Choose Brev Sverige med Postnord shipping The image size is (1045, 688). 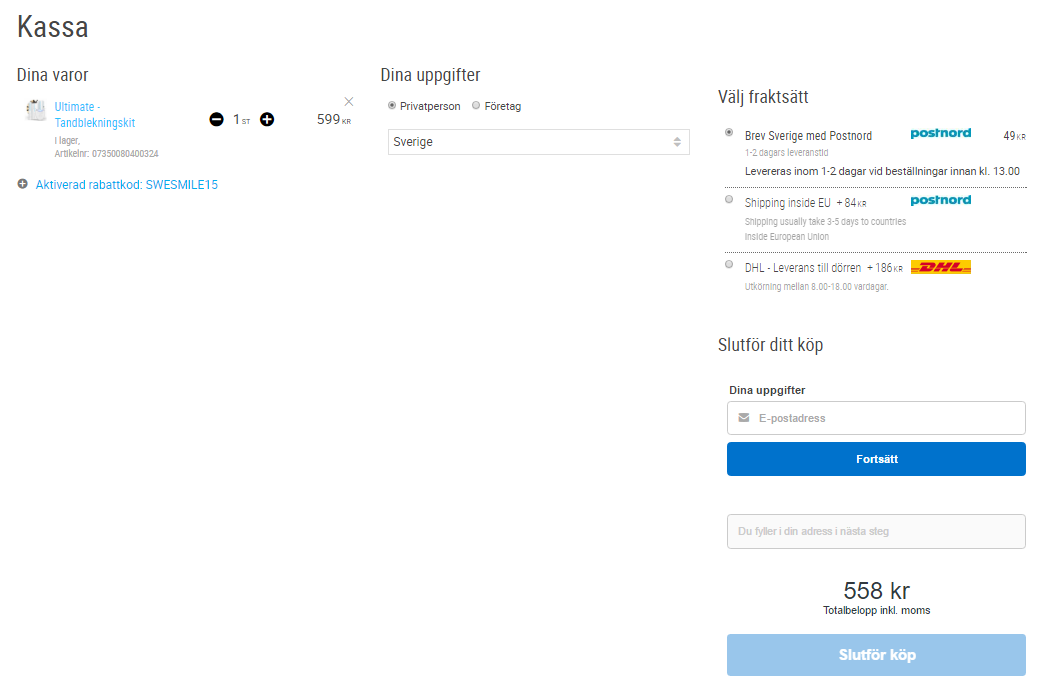(x=729, y=132)
